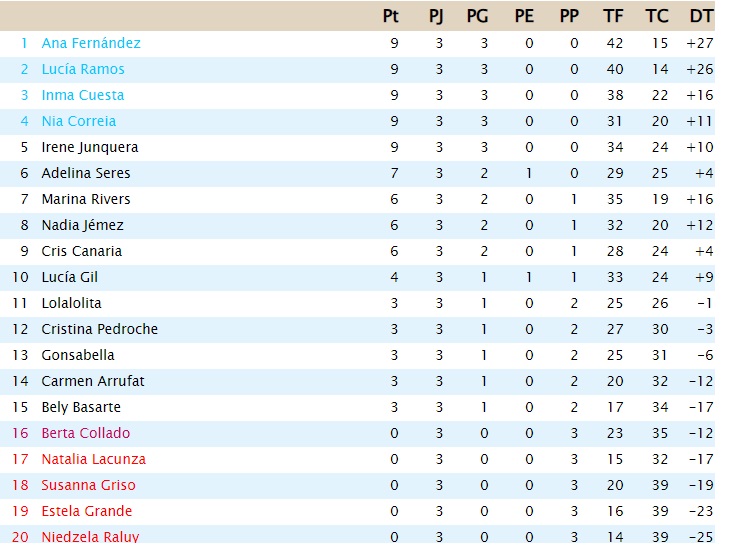The width and height of the screenshot is (729, 545).
Task: Click the PE column header
Action: [x=524, y=16]
